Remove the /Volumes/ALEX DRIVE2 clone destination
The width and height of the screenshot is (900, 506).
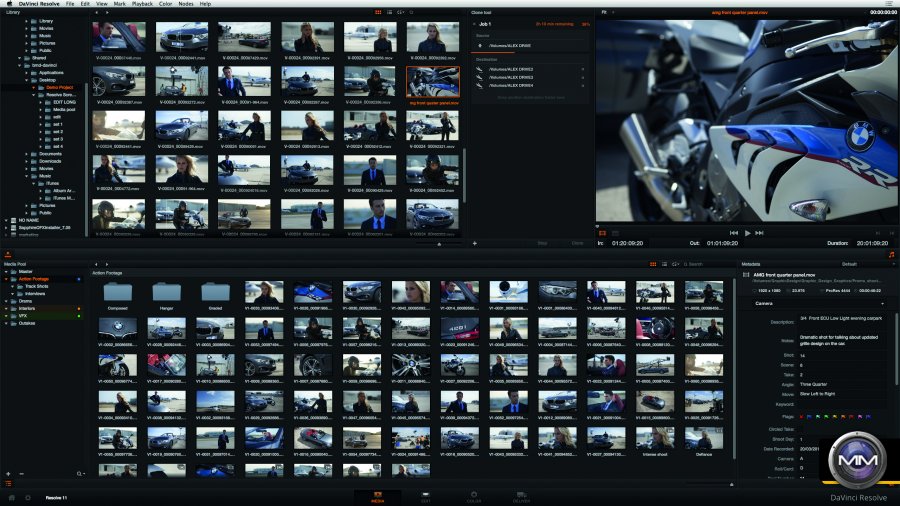tap(582, 70)
